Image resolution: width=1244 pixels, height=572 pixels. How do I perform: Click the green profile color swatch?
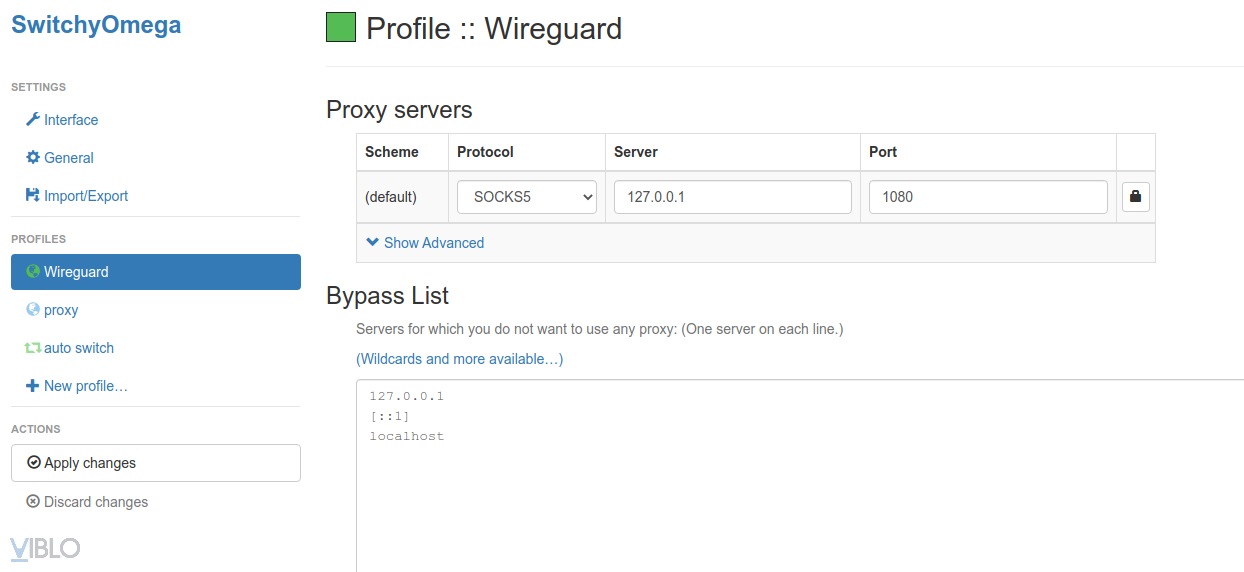point(341,28)
